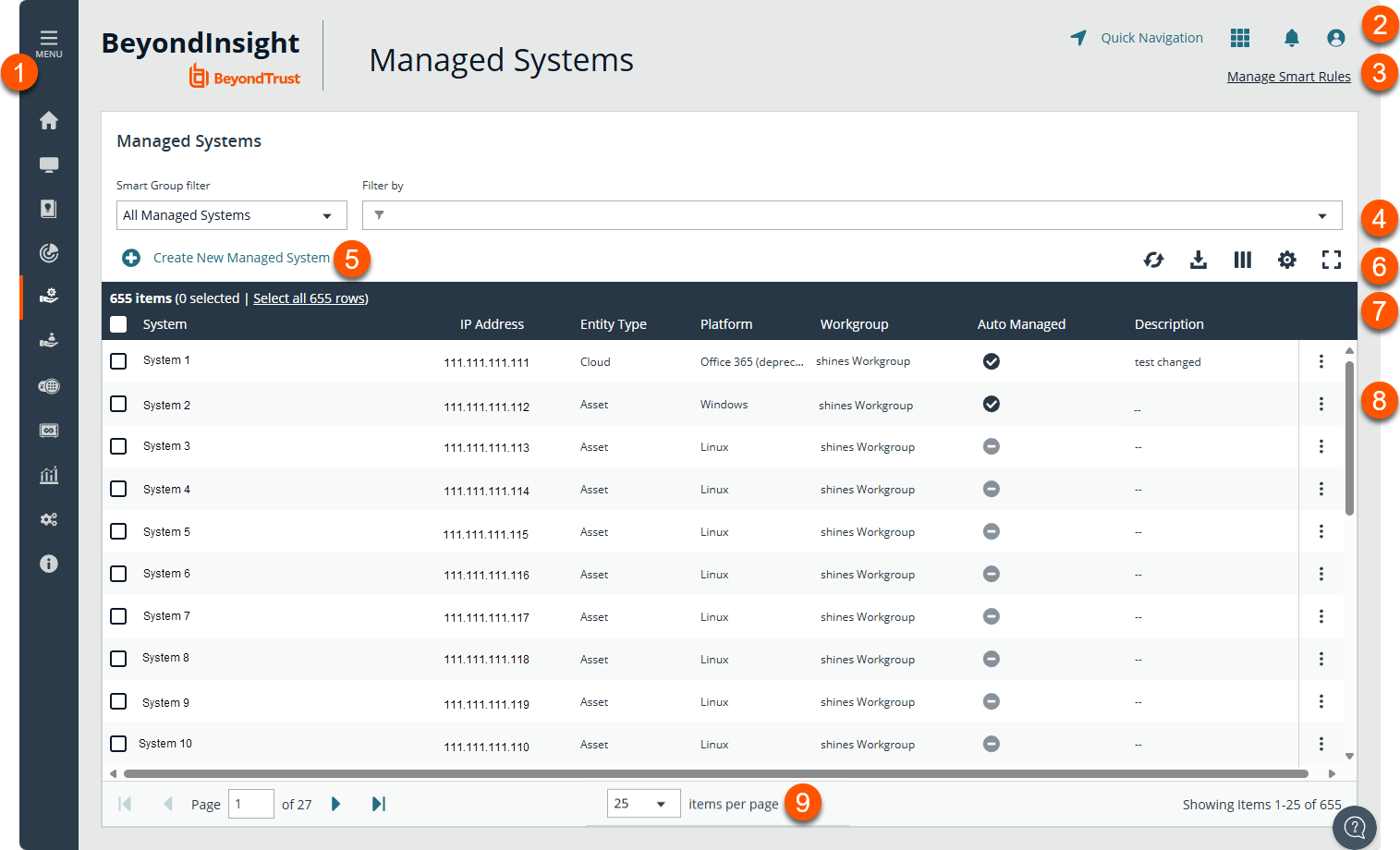This screenshot has height=850, width=1400.
Task: Refresh the managed systems grid
Action: pos(1153,260)
